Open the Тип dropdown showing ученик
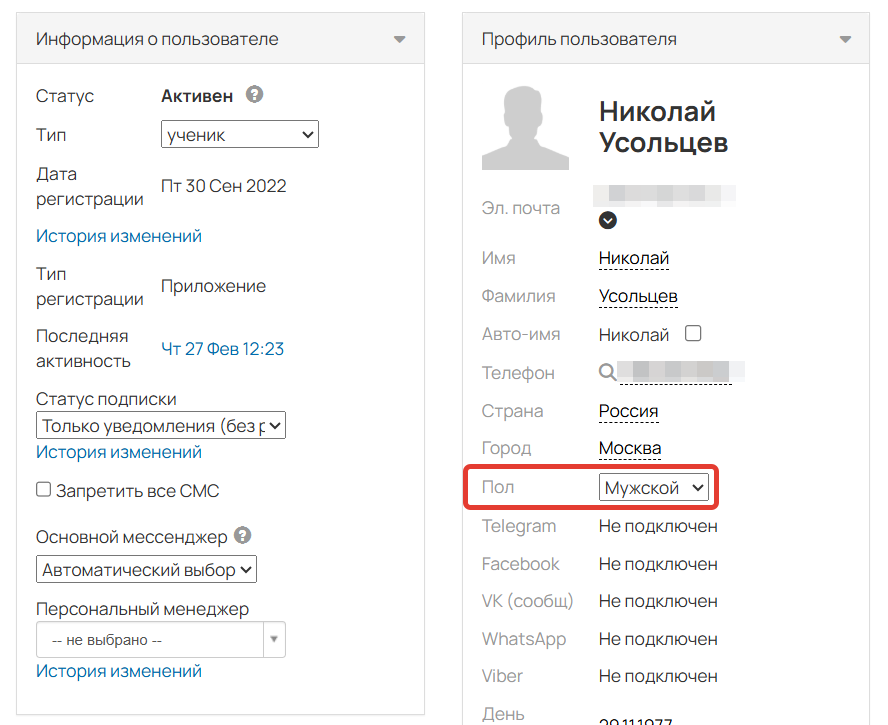 pos(240,134)
